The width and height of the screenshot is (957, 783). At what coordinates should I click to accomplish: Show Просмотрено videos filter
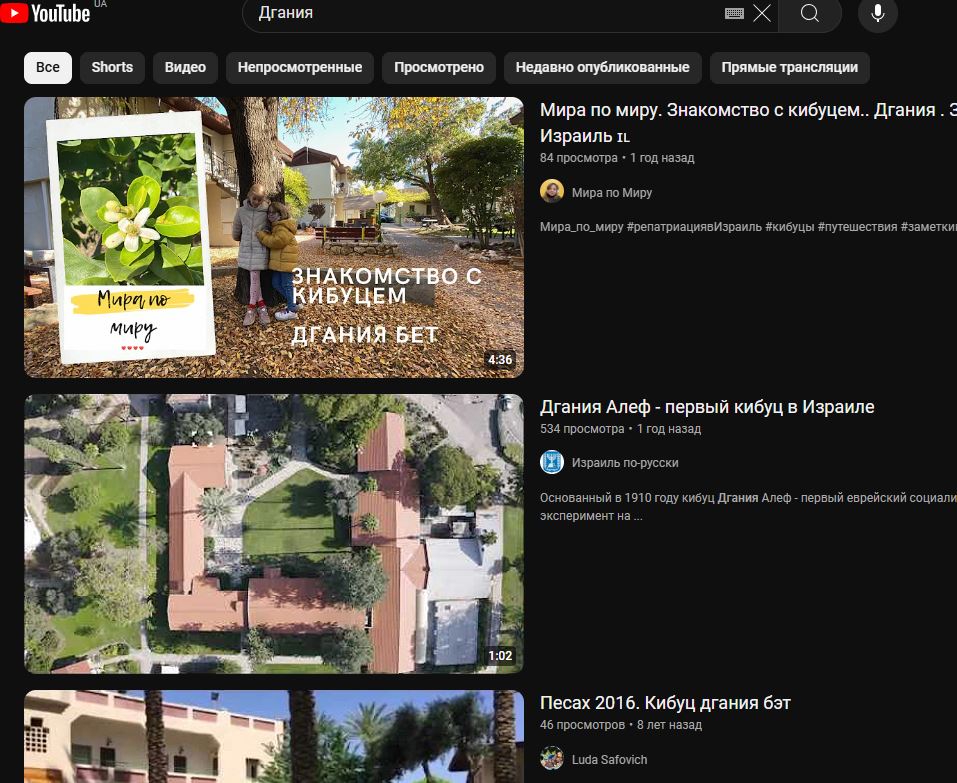click(x=439, y=68)
